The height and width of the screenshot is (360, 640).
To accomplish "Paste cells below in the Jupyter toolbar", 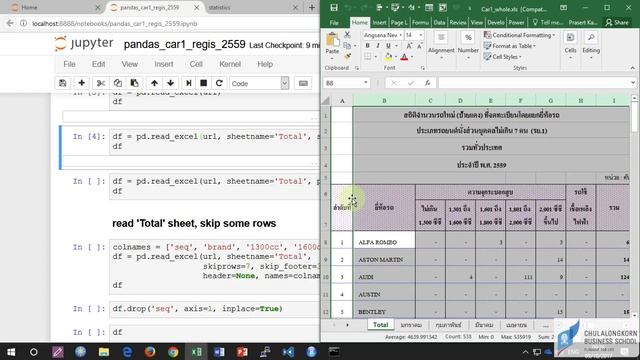I will [x=134, y=83].
